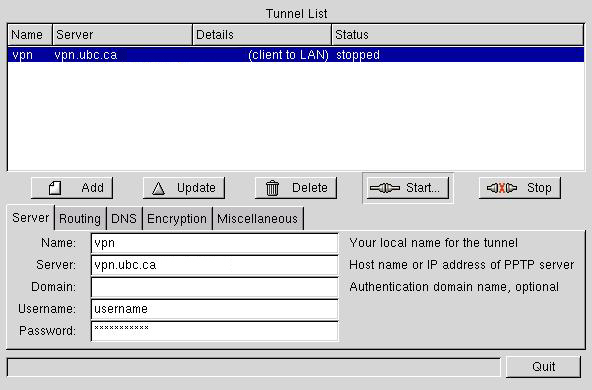Click the Details column header
592x390 pixels.
[262, 35]
